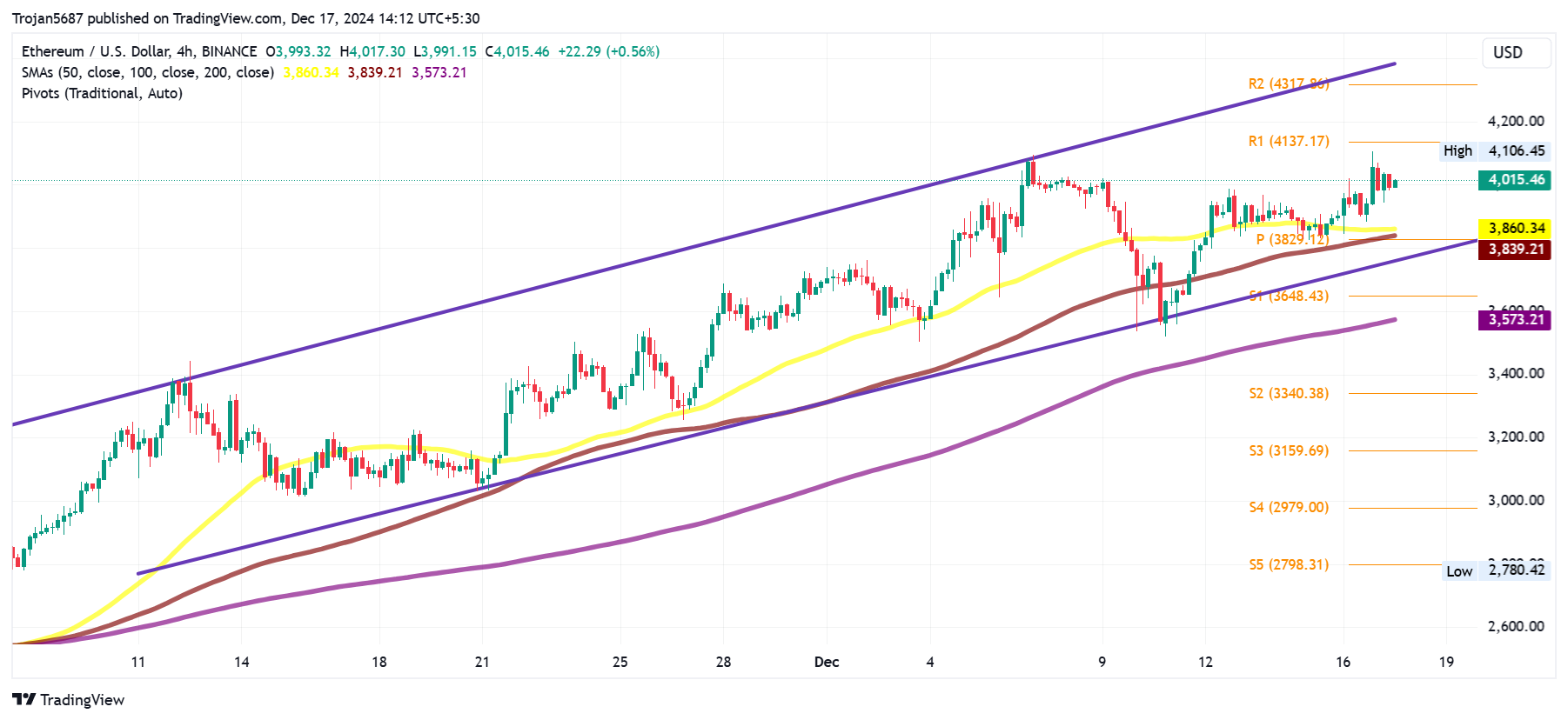Click the S4 (2979.00) pivot label
The image size is (1568, 720).
click(x=1289, y=507)
